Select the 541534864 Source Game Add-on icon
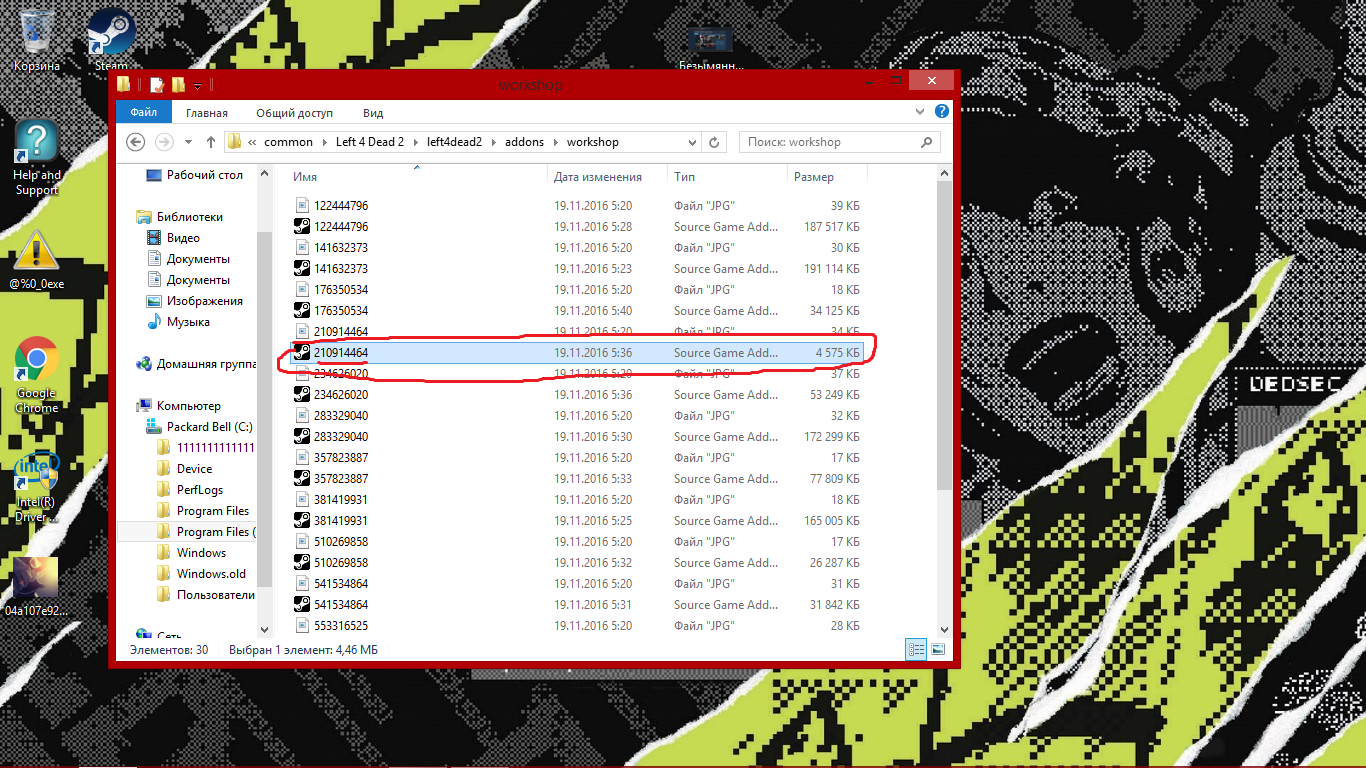 point(302,605)
